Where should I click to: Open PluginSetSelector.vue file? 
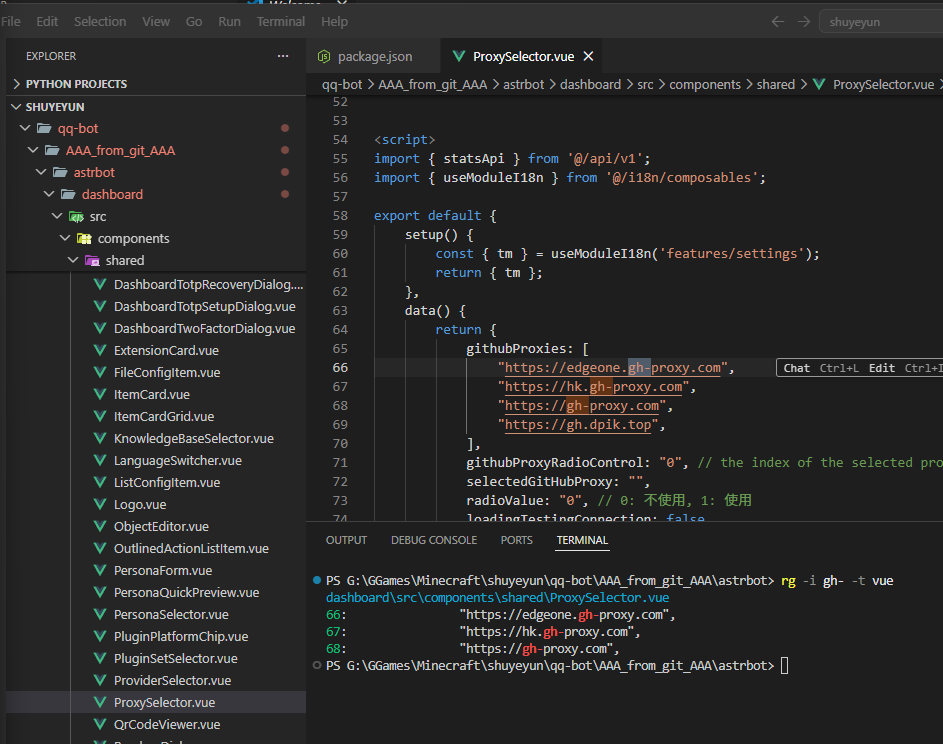point(175,659)
